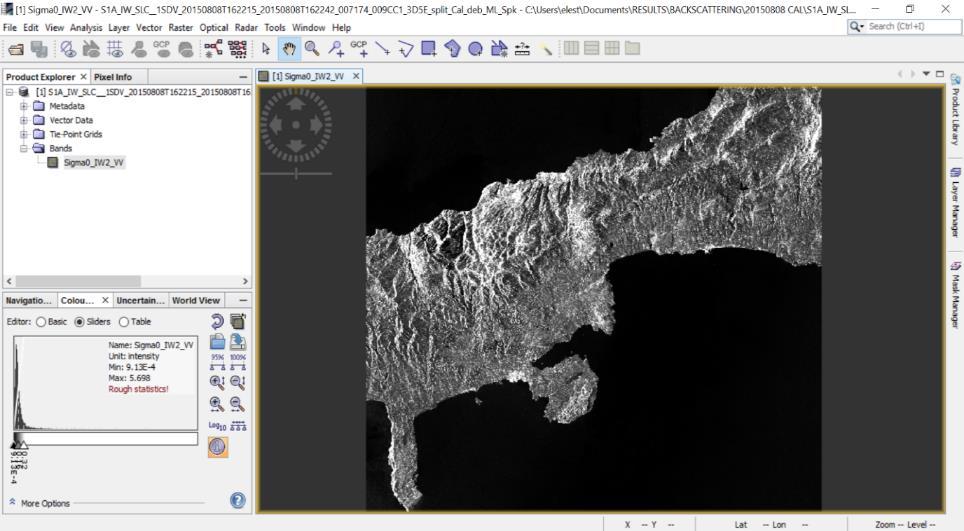Viewport: 964px width, 531px height.
Task: Expand the Tie-Point Grids folder
Action: pos(23,135)
